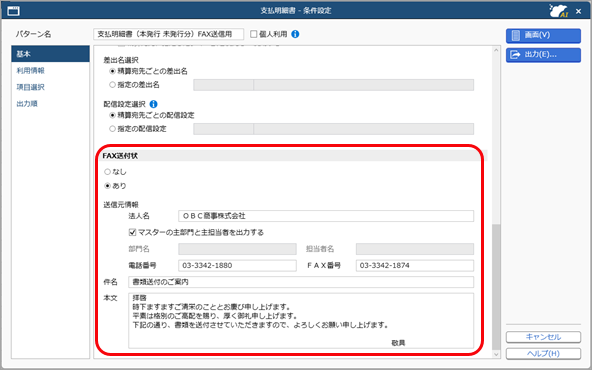Viewport: 592px width, 370px height.
Task: Click the 電話番号 field with 03-3342-1880
Action: [x=237, y=265]
